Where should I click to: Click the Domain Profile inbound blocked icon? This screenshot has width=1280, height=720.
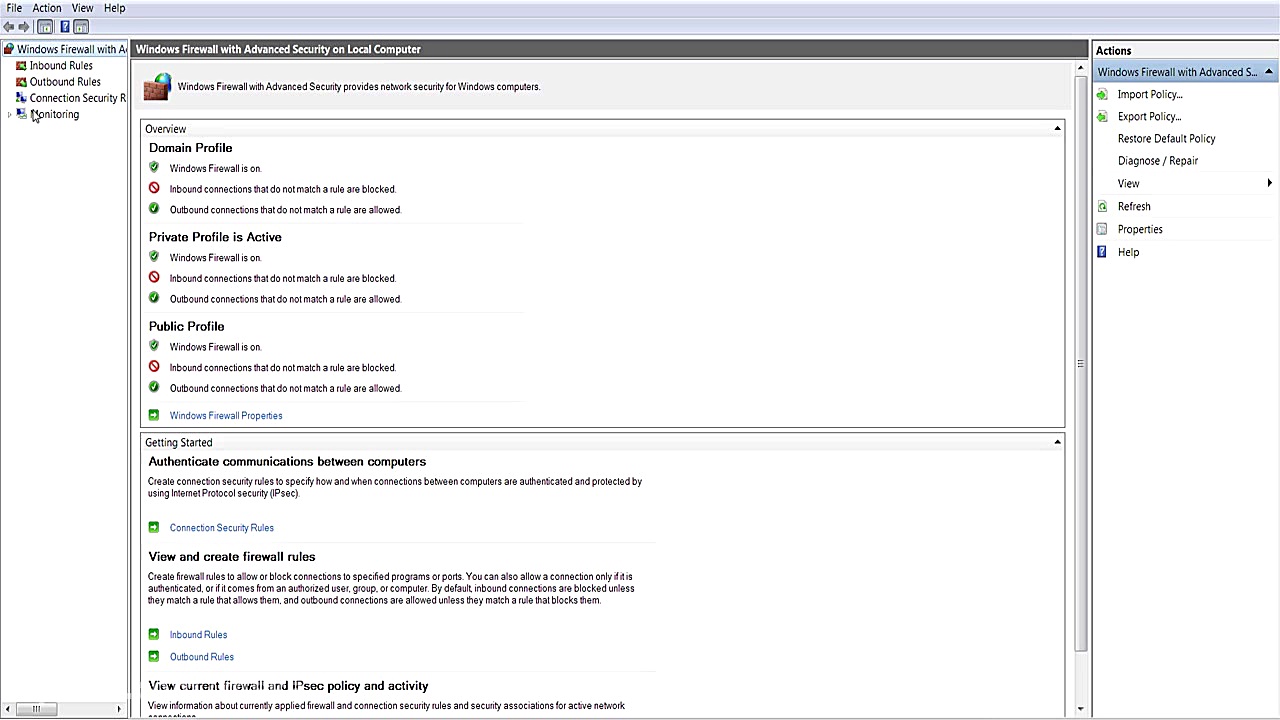154,188
